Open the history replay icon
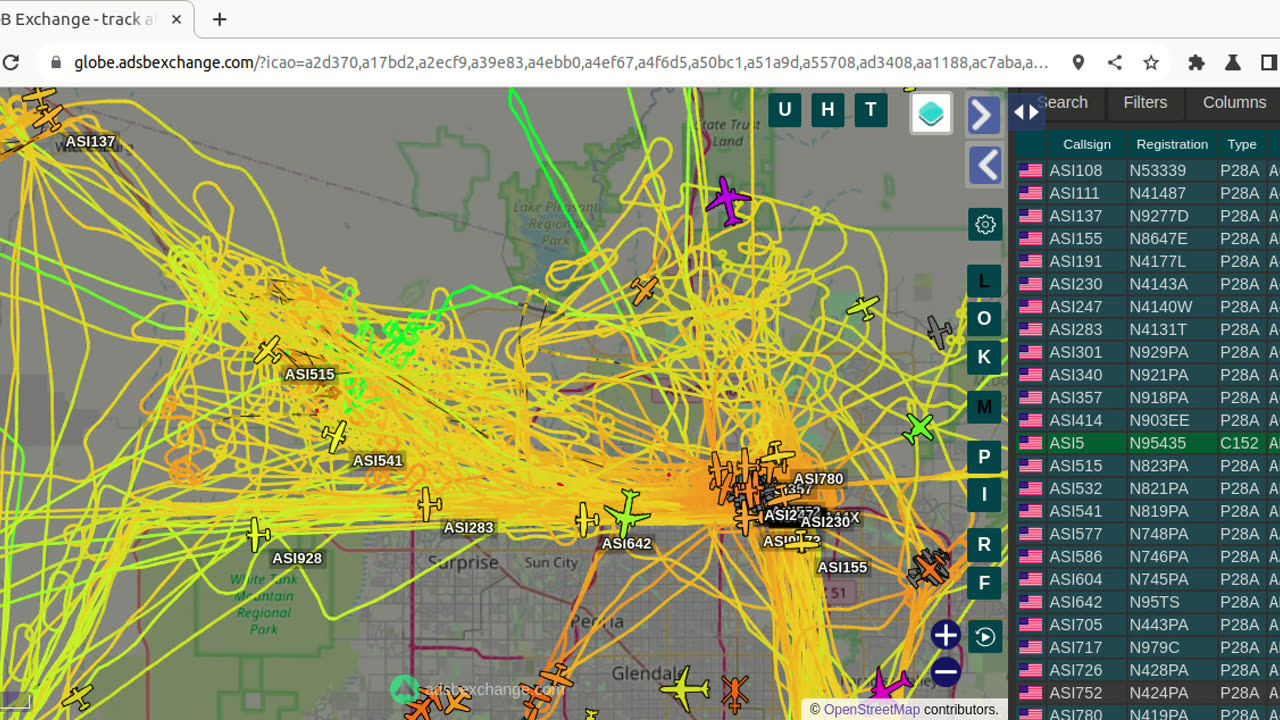1280x720 pixels. (985, 637)
